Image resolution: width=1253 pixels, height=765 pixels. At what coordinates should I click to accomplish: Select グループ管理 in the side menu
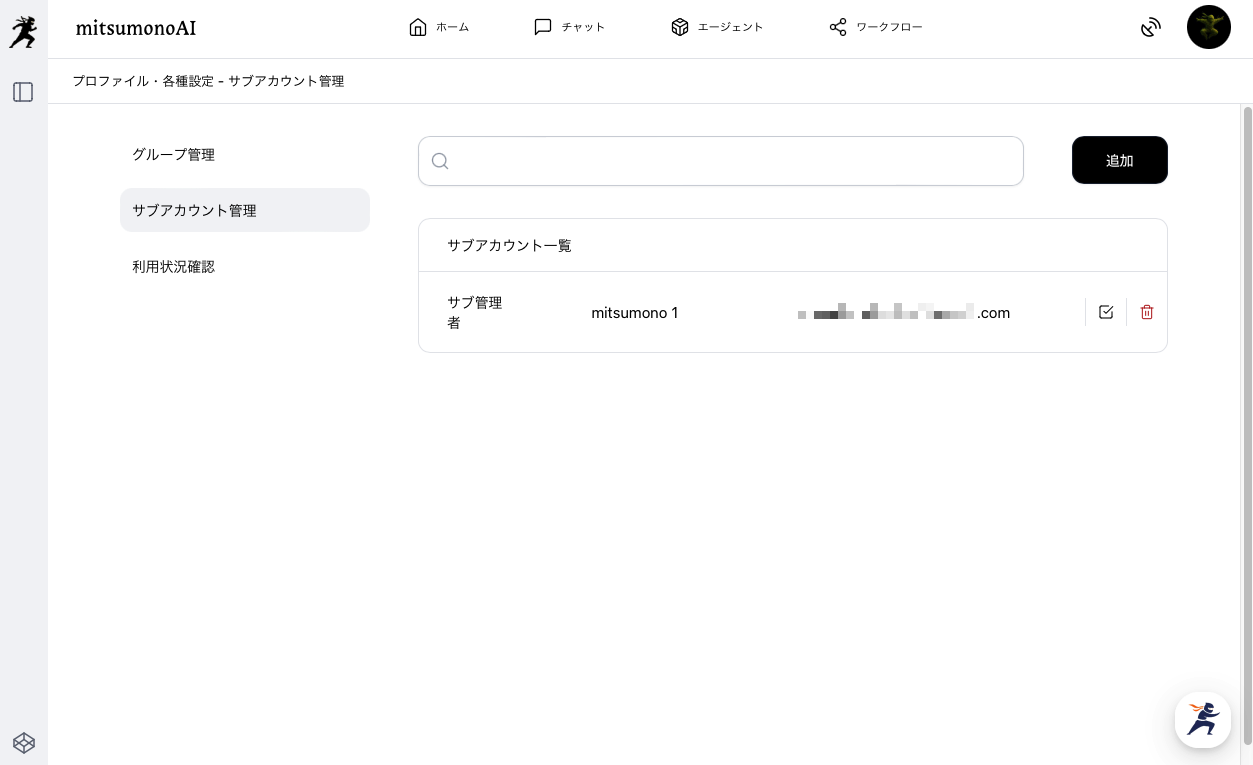point(174,155)
